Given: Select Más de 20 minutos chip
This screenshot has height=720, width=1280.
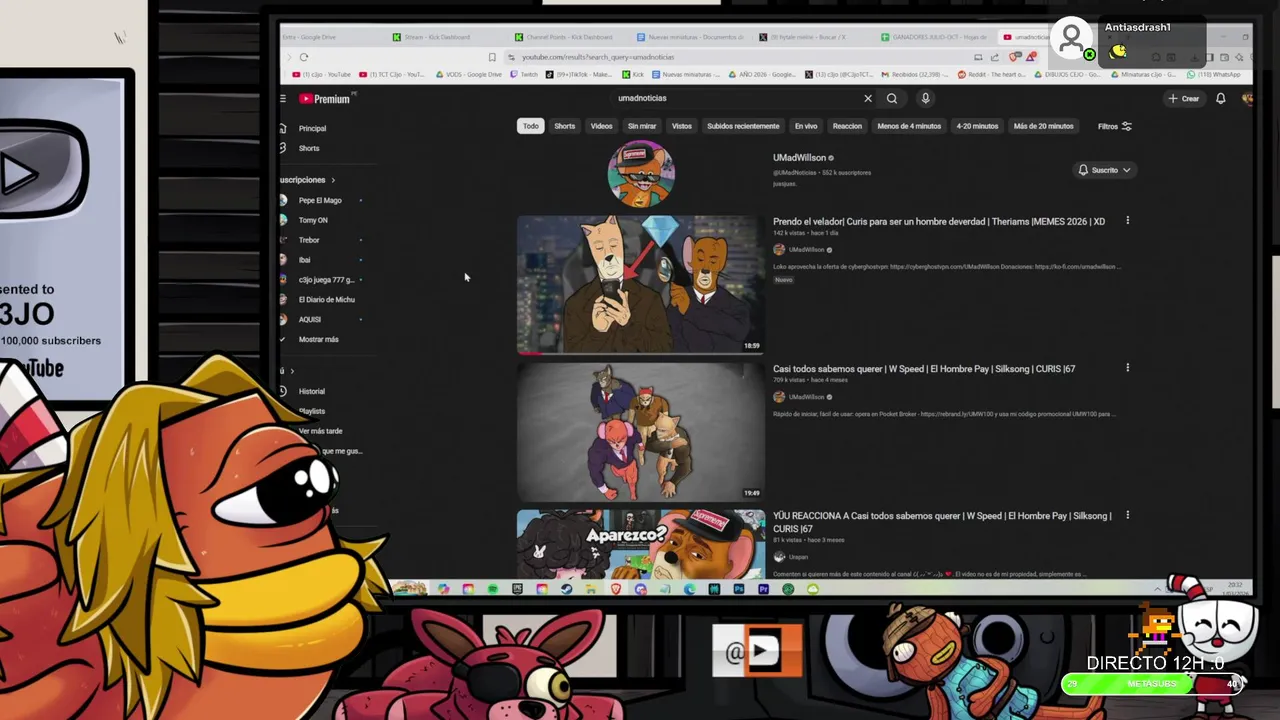Looking at the screenshot, I should point(1043,126).
